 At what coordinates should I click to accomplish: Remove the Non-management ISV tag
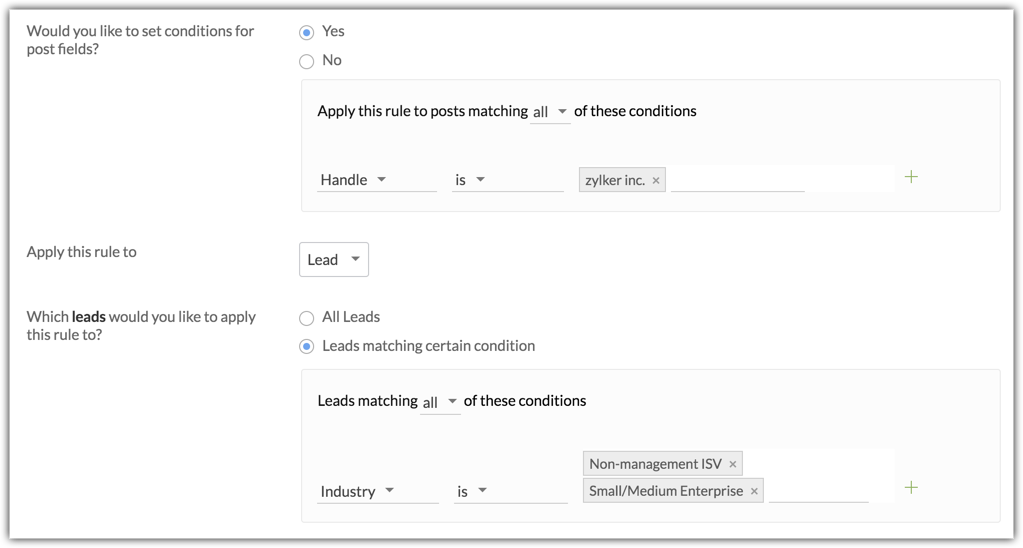point(733,464)
